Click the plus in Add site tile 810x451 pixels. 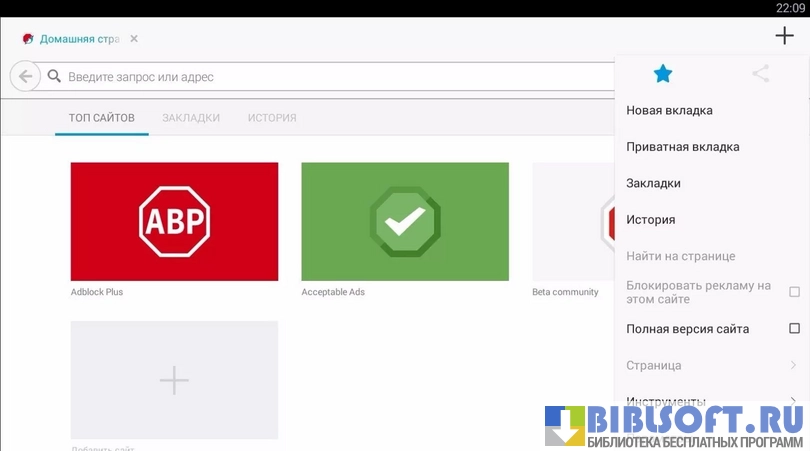[x=174, y=380]
